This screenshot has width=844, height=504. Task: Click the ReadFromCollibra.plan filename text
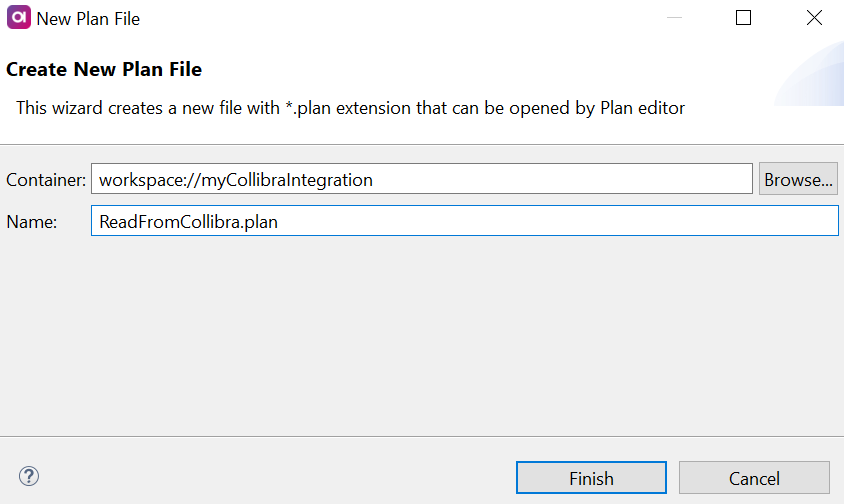188,222
